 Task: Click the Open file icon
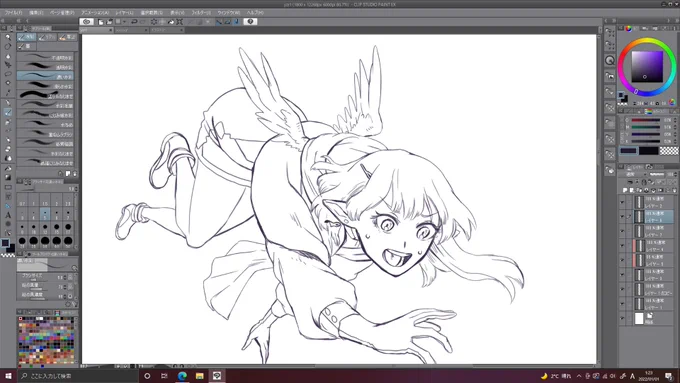[x=109, y=21]
